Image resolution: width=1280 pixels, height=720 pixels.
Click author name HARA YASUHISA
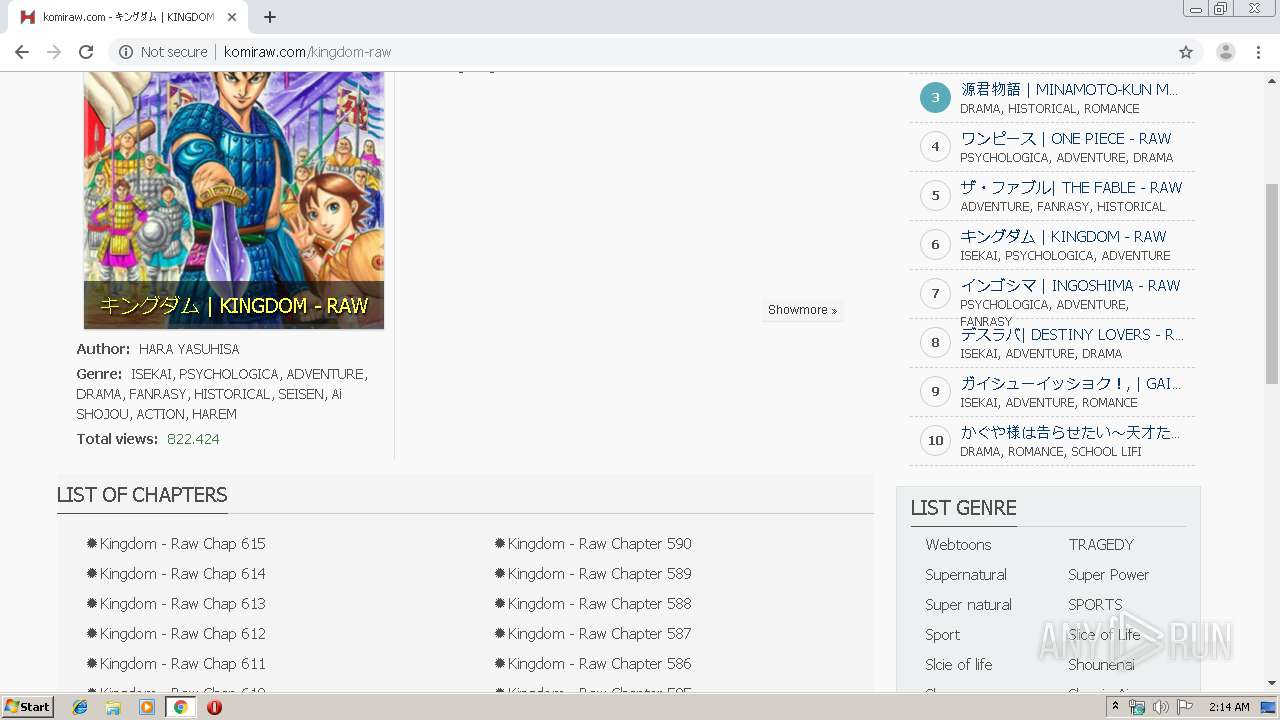[x=189, y=349]
